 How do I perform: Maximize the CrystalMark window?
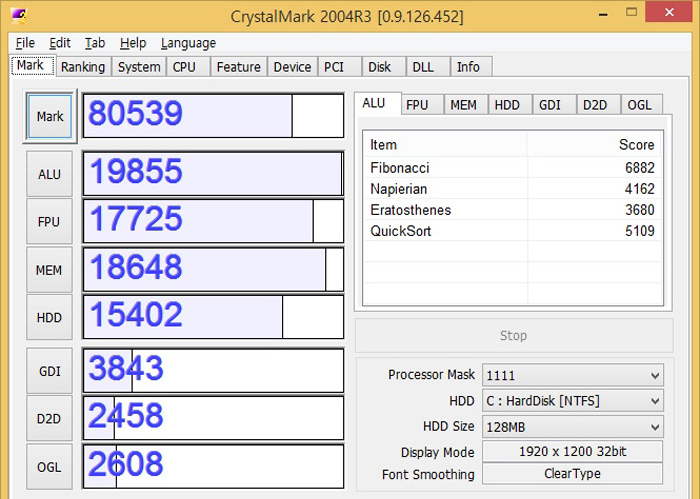[x=631, y=12]
